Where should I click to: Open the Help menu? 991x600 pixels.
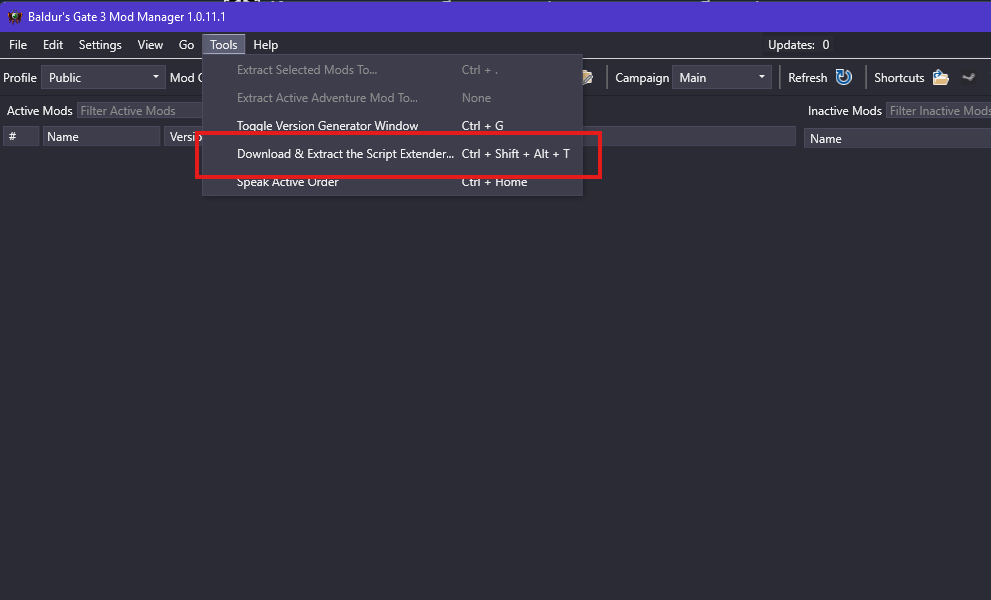(x=265, y=45)
